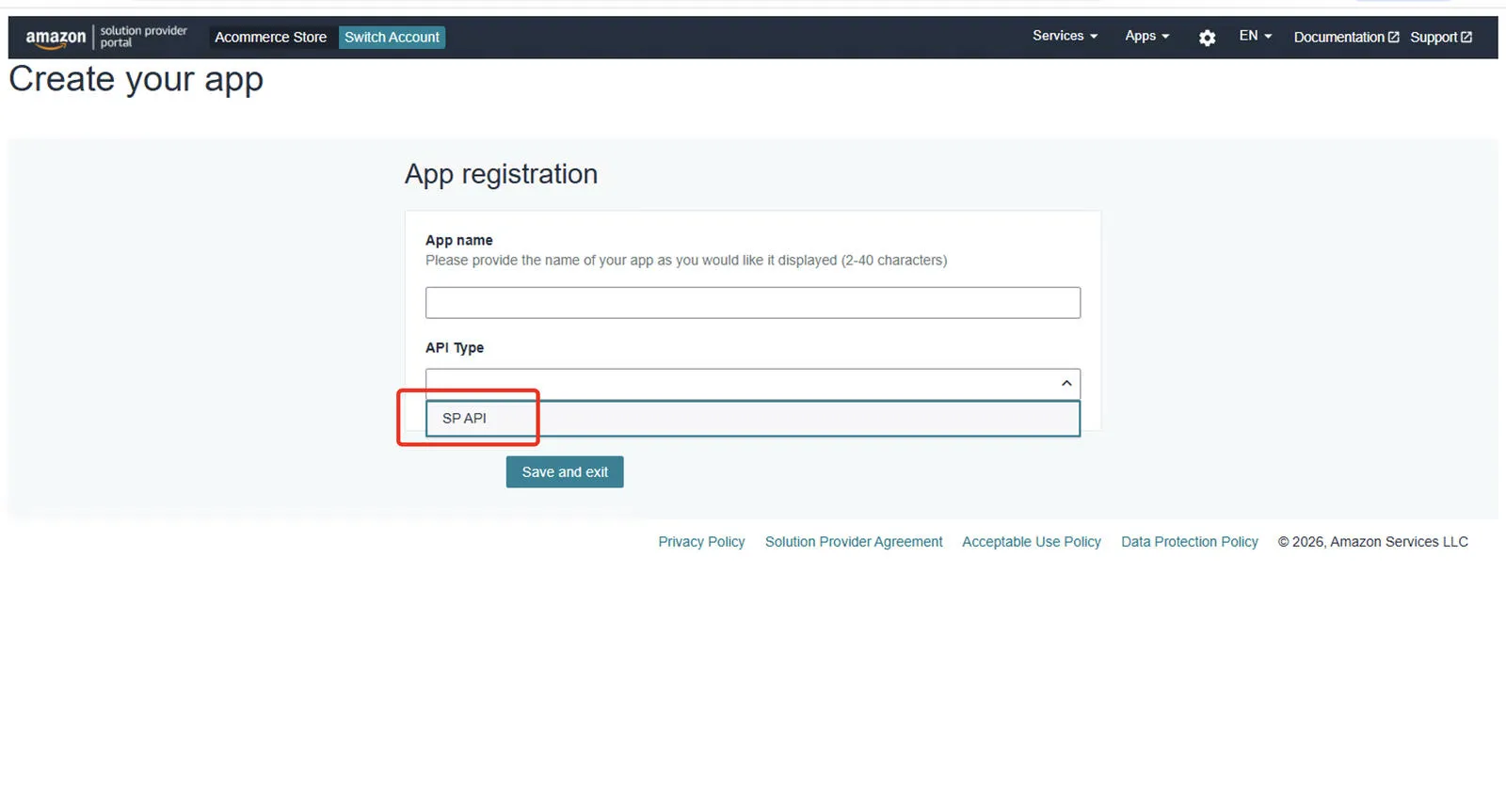
Task: Open the Services dropdown
Action: tap(1057, 36)
